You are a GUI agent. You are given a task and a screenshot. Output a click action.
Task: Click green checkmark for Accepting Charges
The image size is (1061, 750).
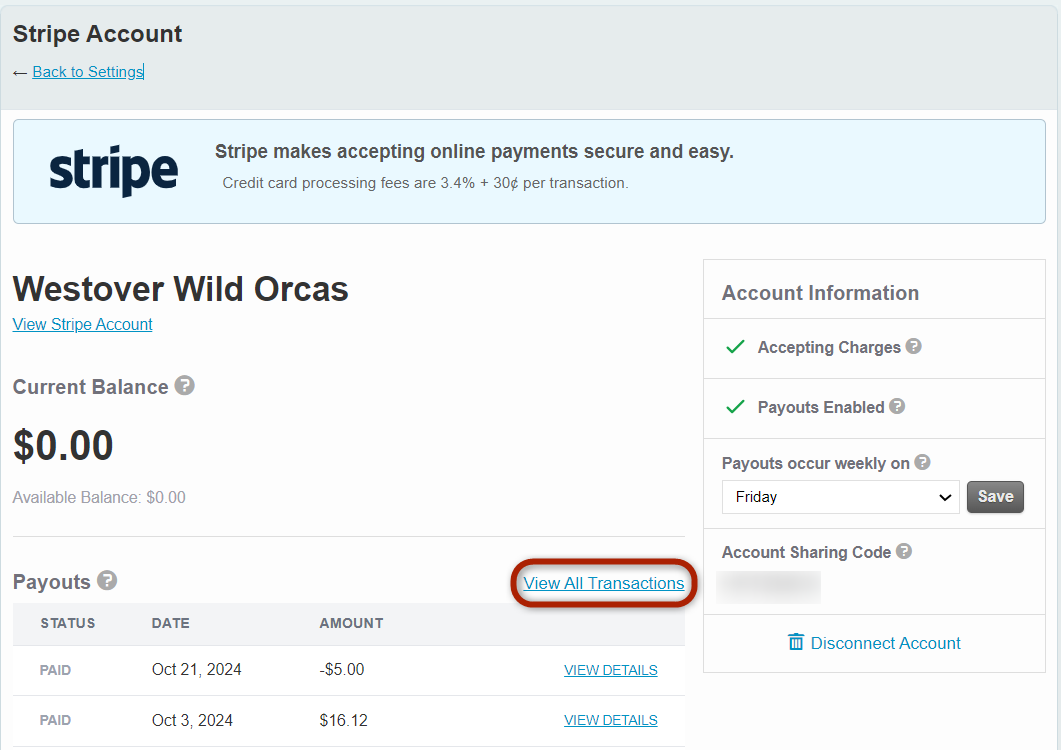coord(736,347)
